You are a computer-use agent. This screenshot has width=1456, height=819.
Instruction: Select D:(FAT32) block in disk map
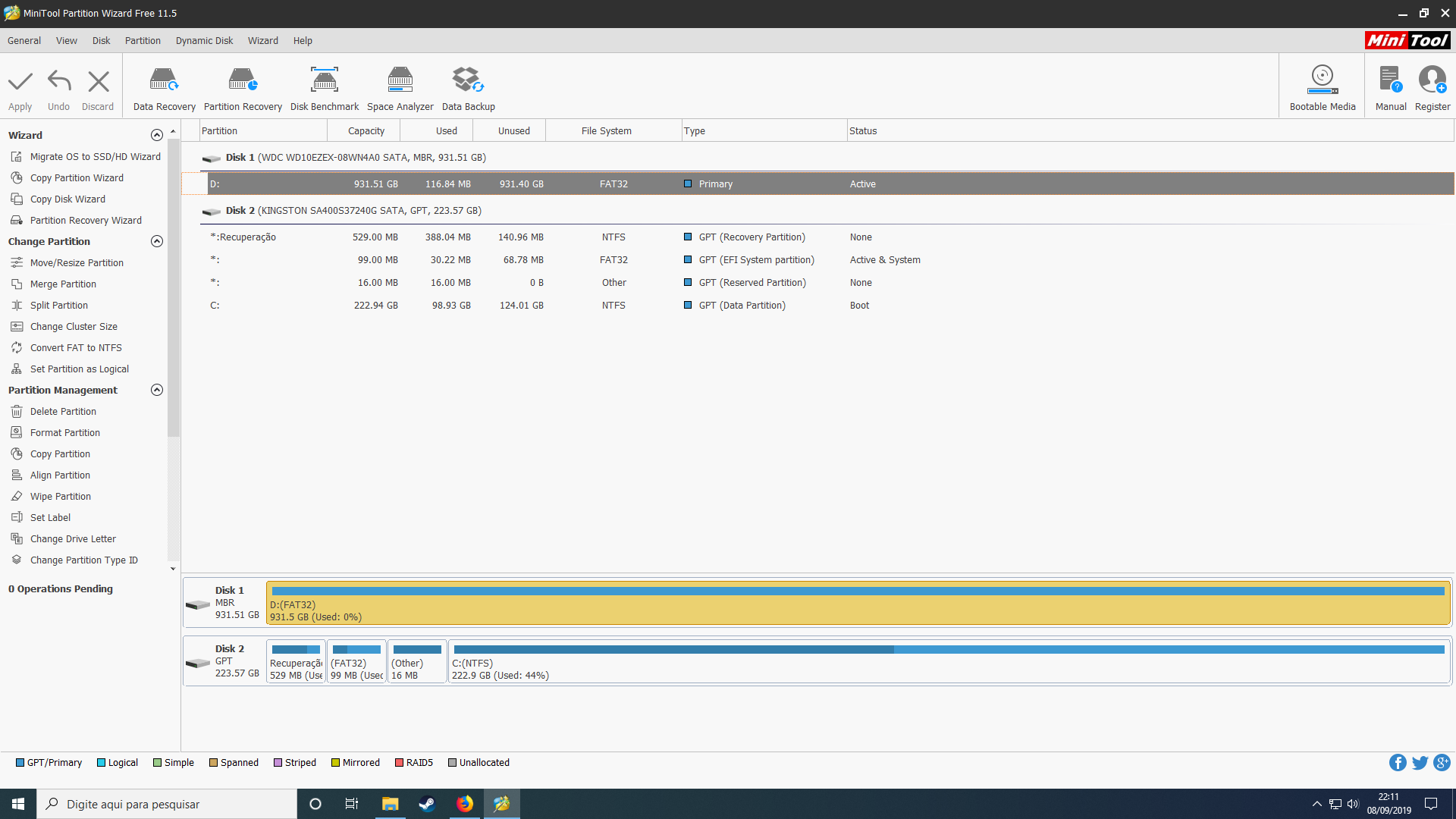858,603
